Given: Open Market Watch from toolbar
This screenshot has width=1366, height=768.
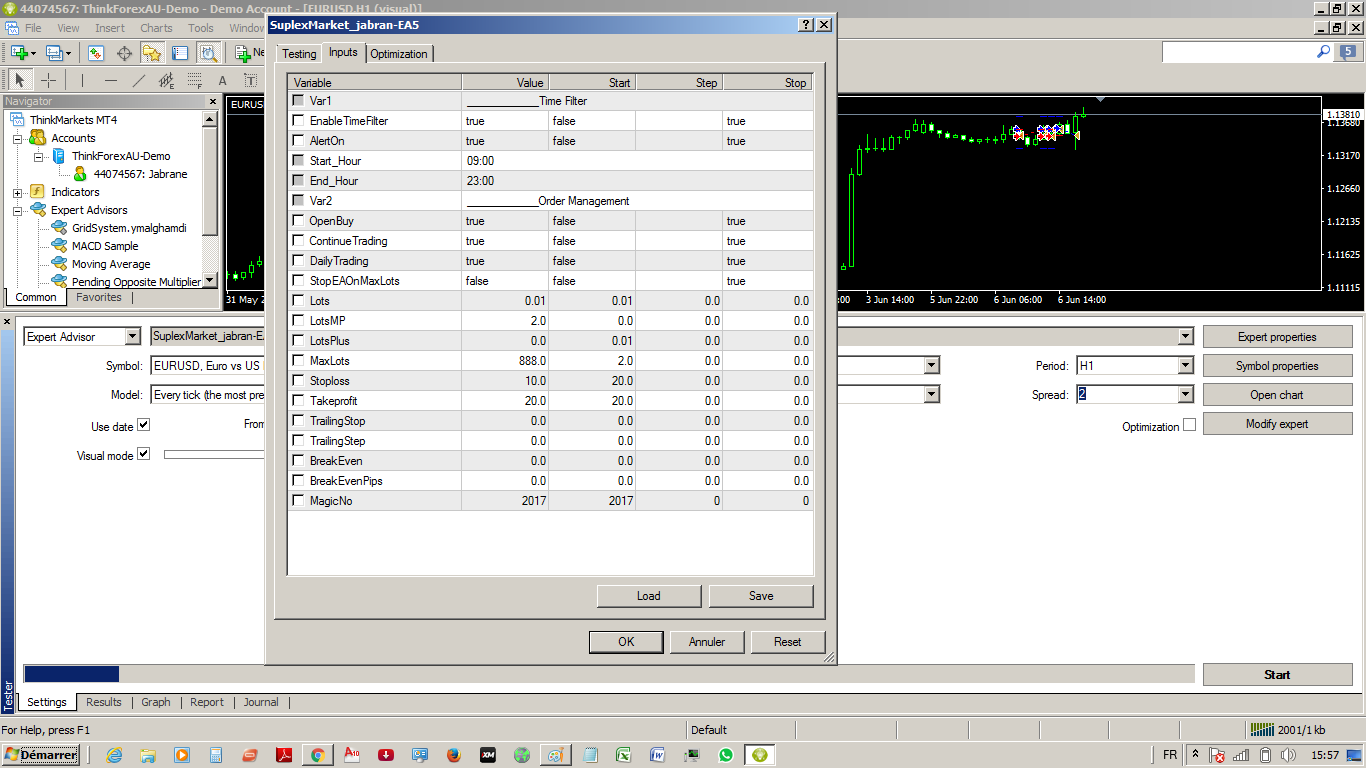Looking at the screenshot, I should click(96, 53).
